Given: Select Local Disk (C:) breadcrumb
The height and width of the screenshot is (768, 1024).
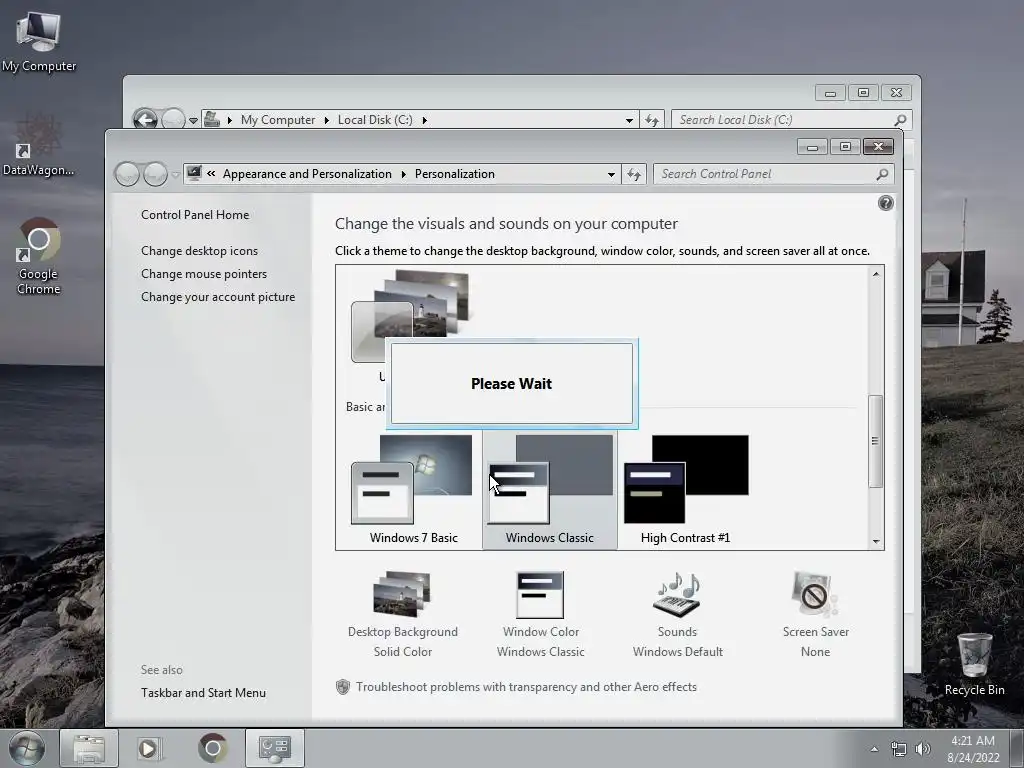Looking at the screenshot, I should (x=375, y=120).
